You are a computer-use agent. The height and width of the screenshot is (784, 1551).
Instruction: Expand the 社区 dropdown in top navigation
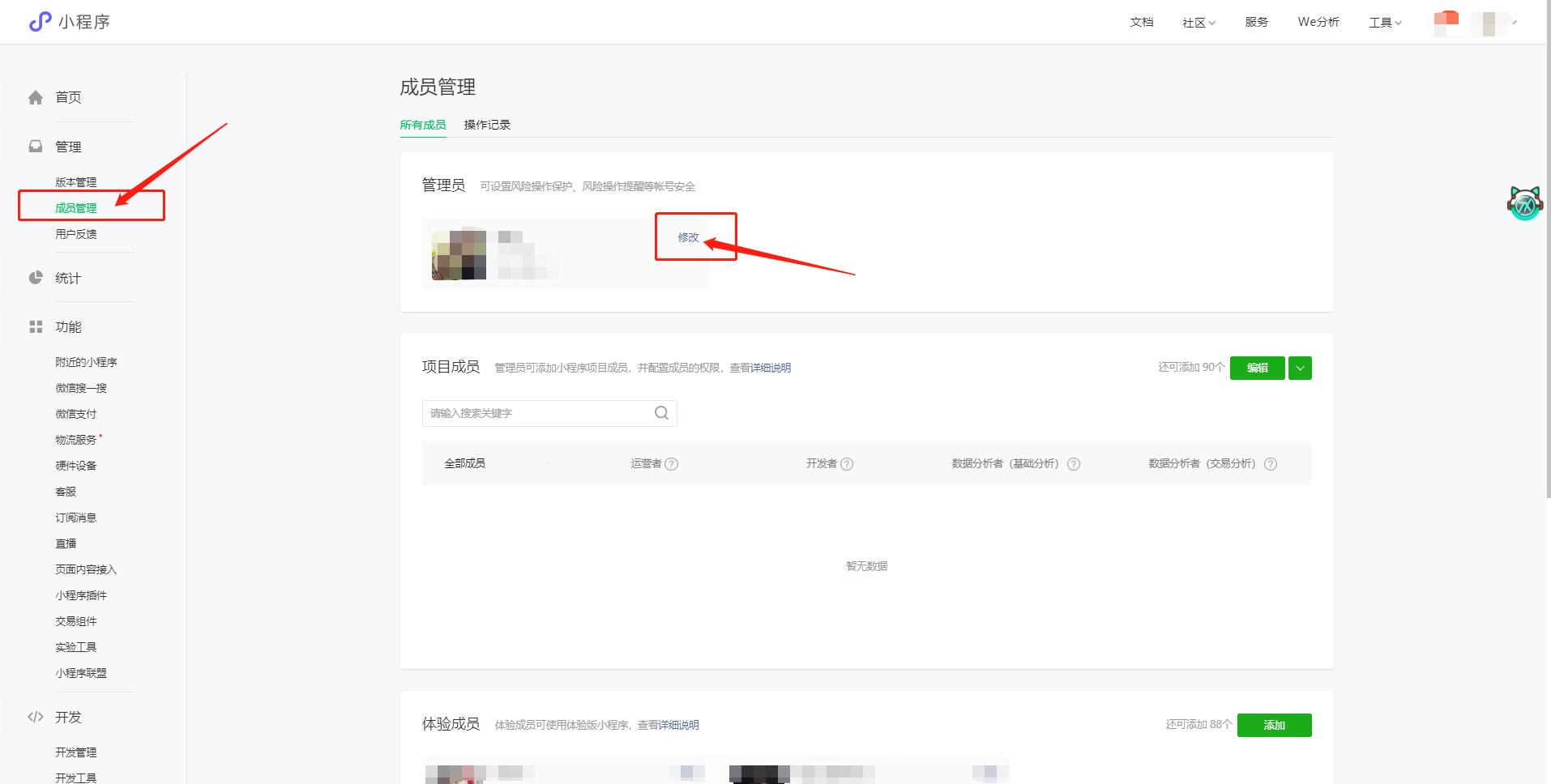coord(1198,22)
